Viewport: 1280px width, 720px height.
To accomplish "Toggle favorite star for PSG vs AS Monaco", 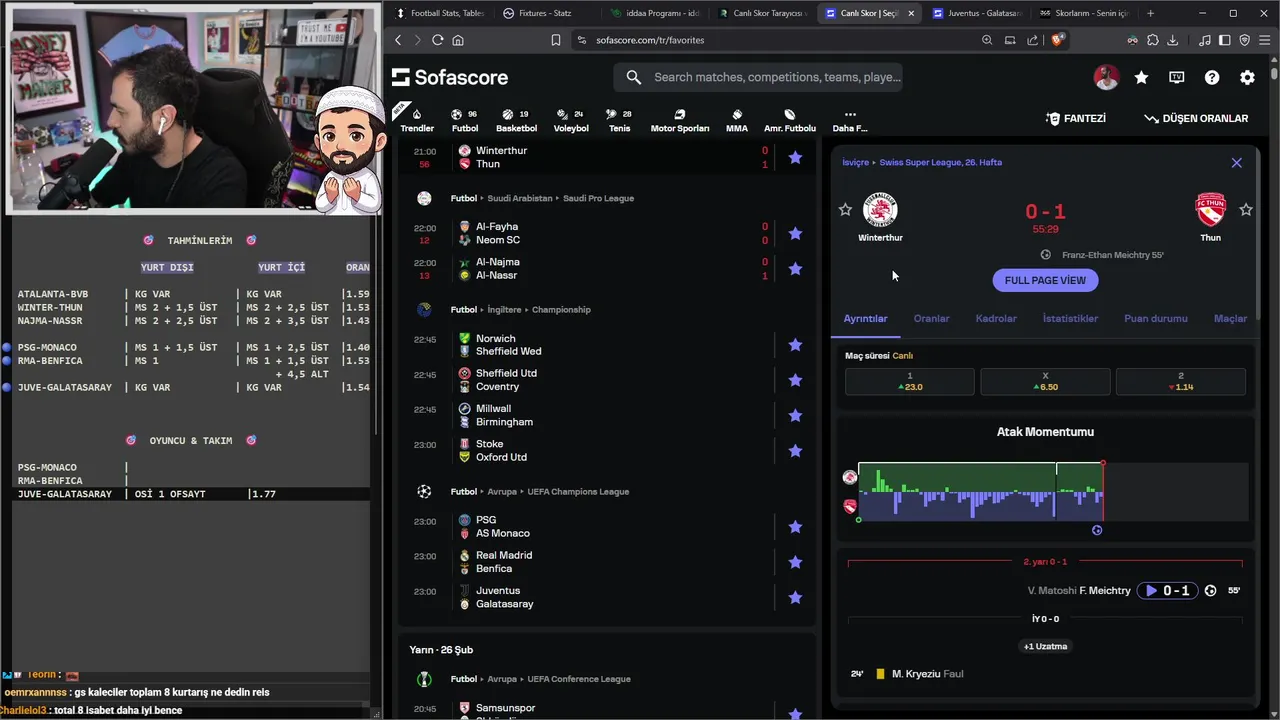I will coord(795,527).
